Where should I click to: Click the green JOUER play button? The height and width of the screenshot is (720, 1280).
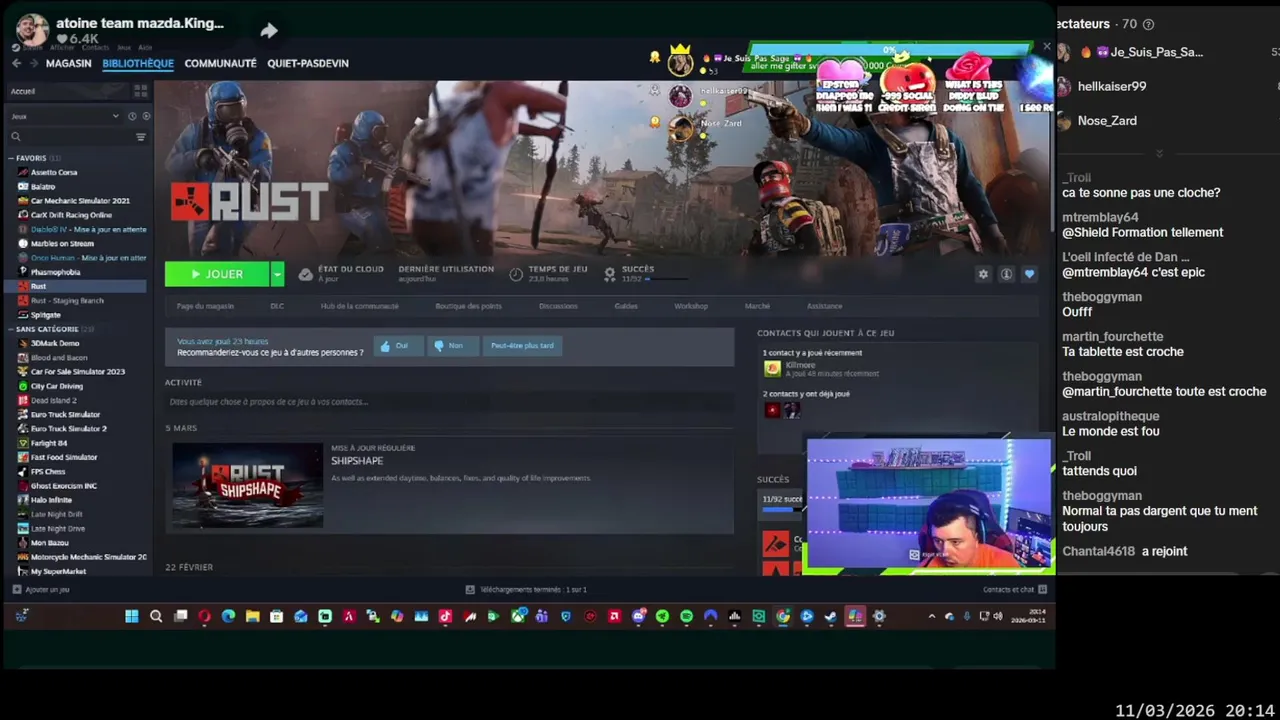coord(217,274)
